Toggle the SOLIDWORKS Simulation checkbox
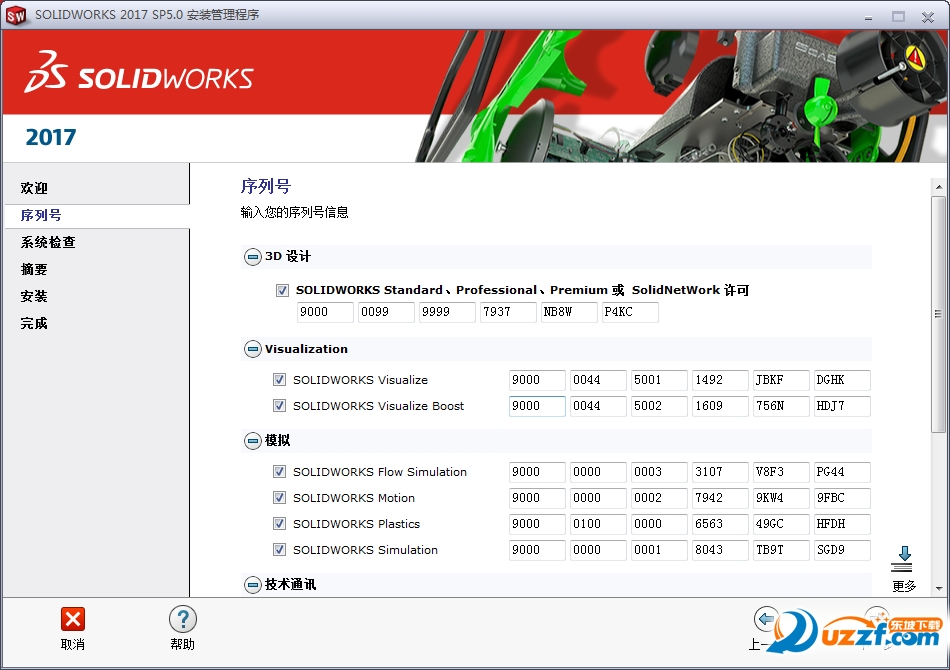The width and height of the screenshot is (950, 670). (x=279, y=549)
